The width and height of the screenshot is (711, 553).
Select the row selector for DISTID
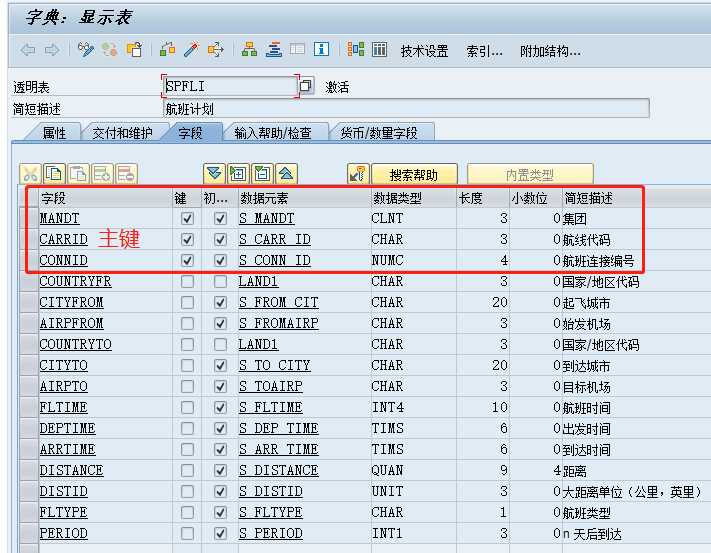tap(29, 491)
